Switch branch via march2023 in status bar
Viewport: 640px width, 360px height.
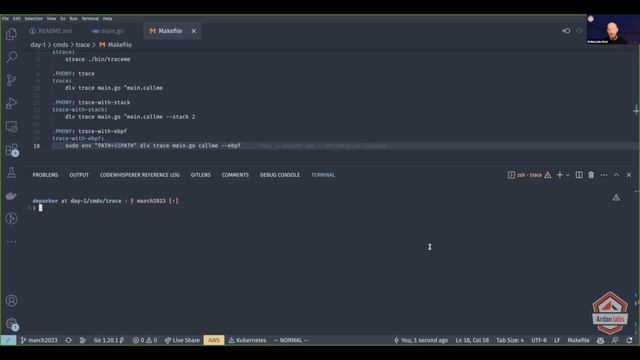pyautogui.click(x=39, y=340)
